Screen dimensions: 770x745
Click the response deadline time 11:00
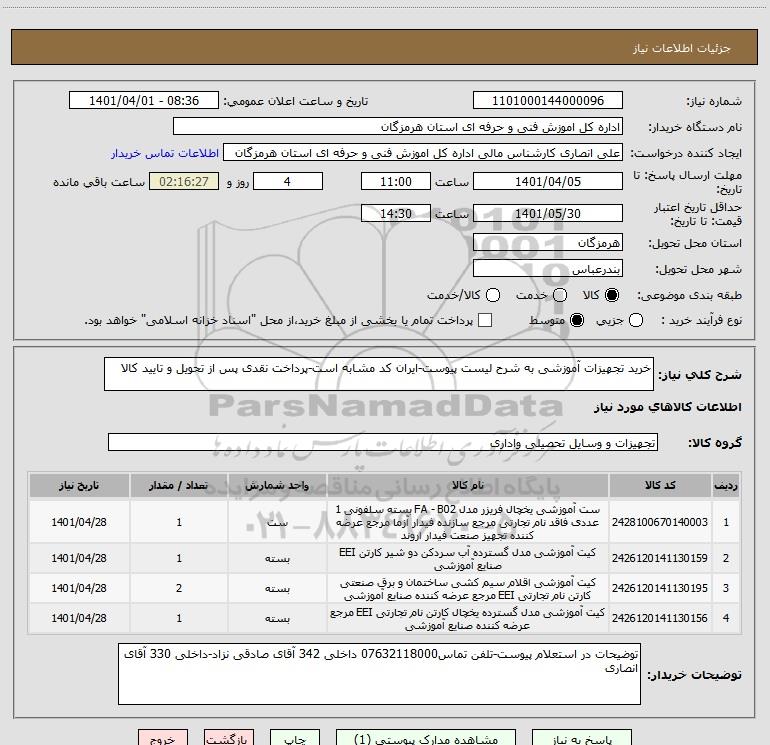(x=396, y=181)
